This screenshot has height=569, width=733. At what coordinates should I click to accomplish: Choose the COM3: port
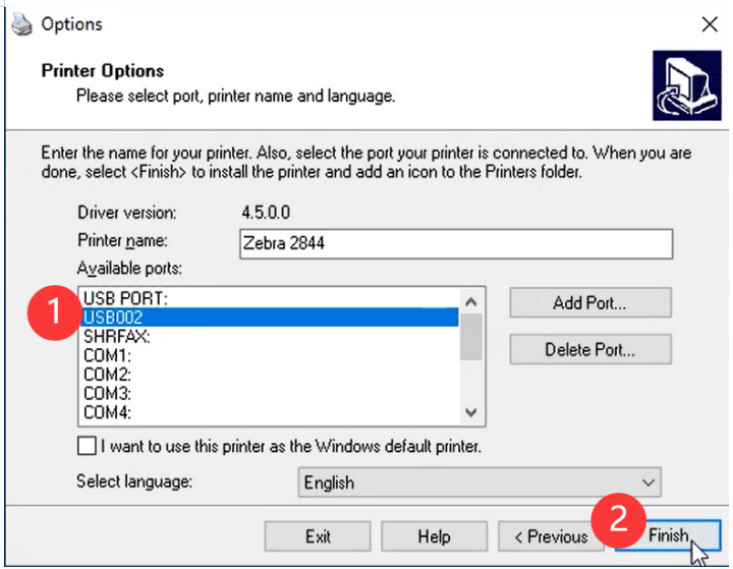(270, 394)
